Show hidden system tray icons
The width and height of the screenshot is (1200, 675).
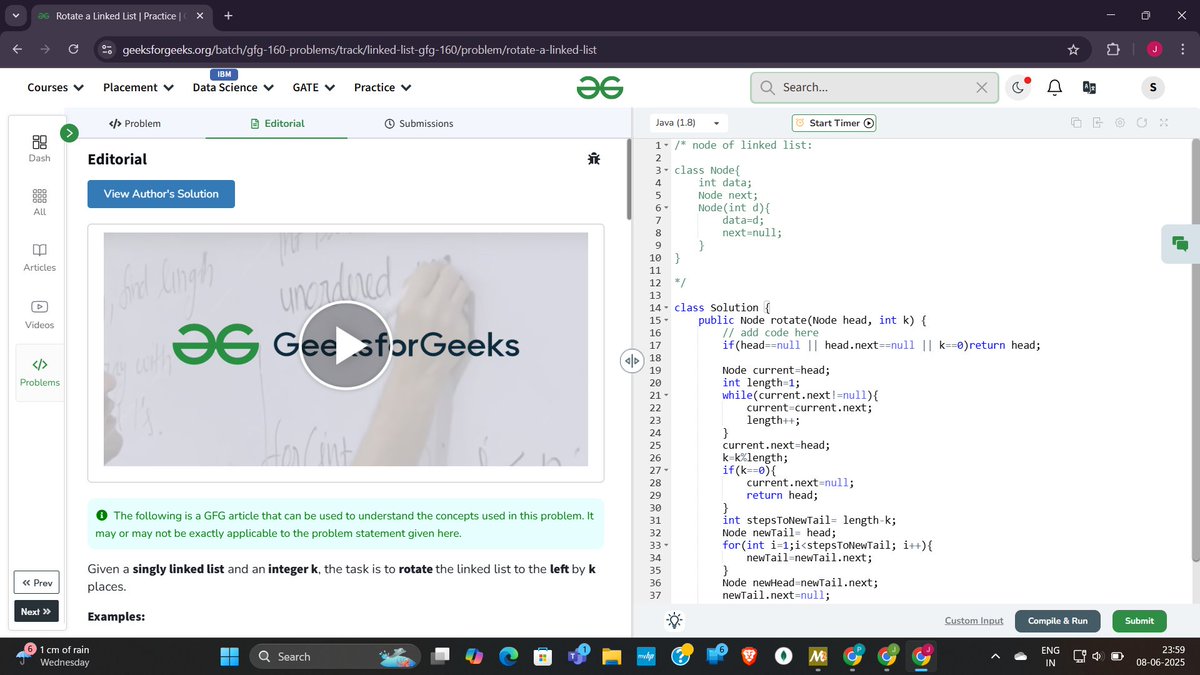tap(995, 656)
